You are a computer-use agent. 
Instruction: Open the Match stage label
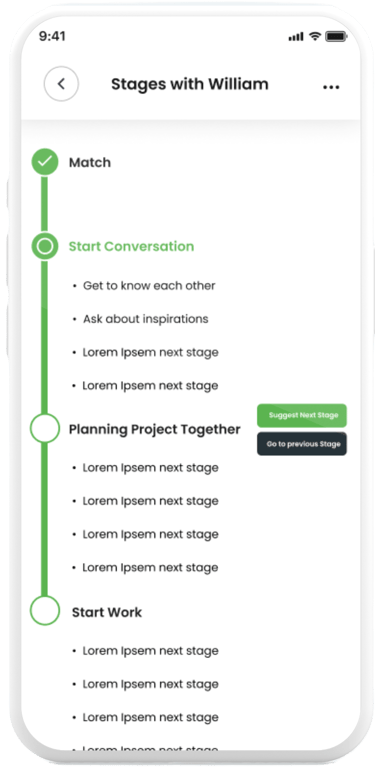(x=90, y=163)
